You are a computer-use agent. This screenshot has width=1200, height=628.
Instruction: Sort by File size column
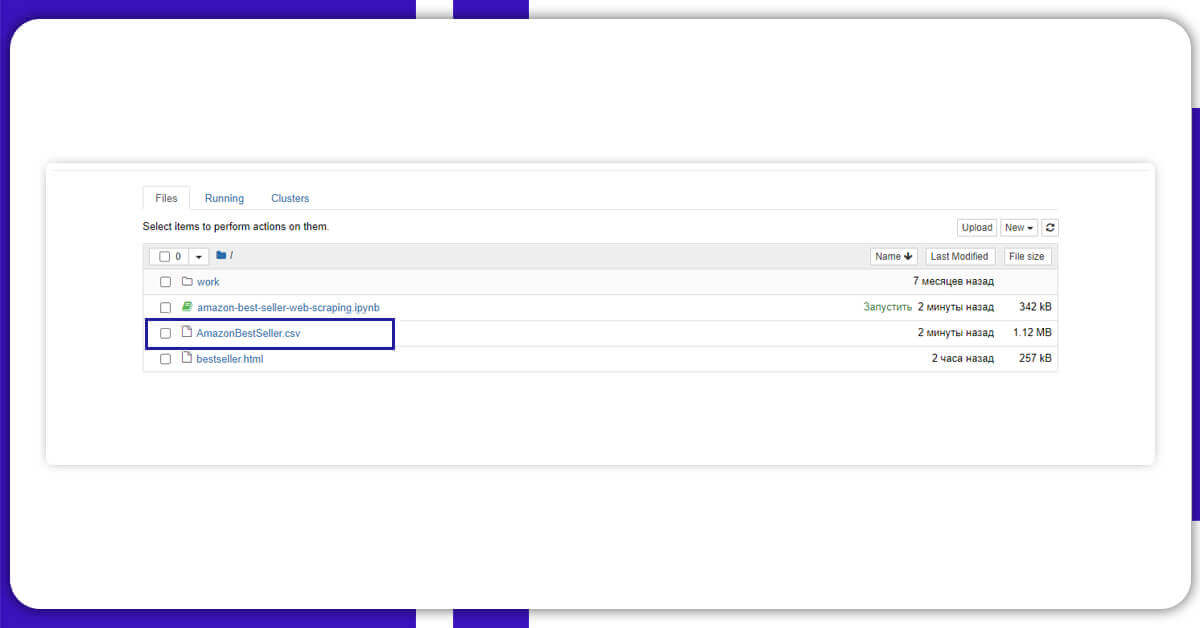[1027, 256]
